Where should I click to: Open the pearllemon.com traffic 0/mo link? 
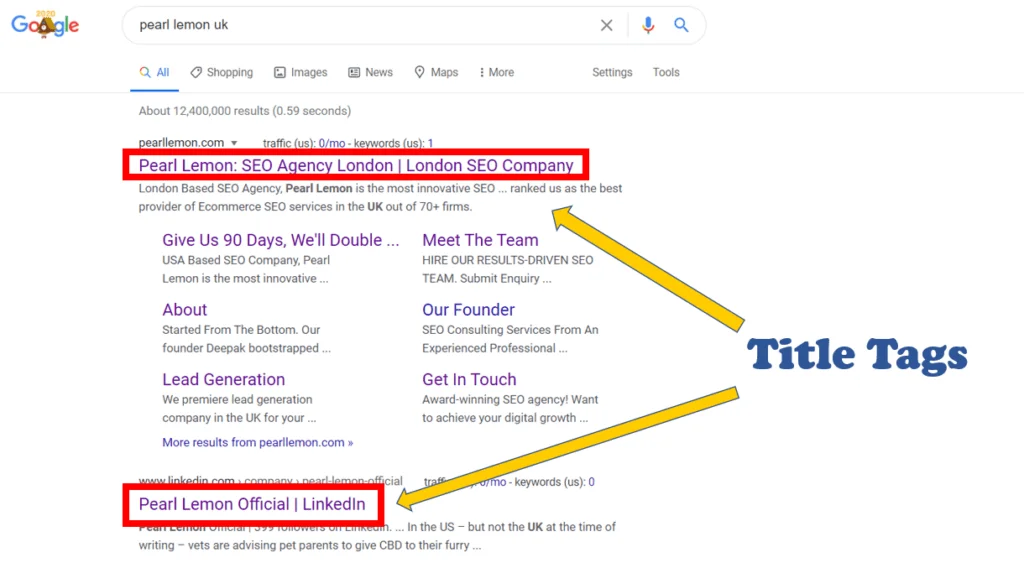[332, 143]
